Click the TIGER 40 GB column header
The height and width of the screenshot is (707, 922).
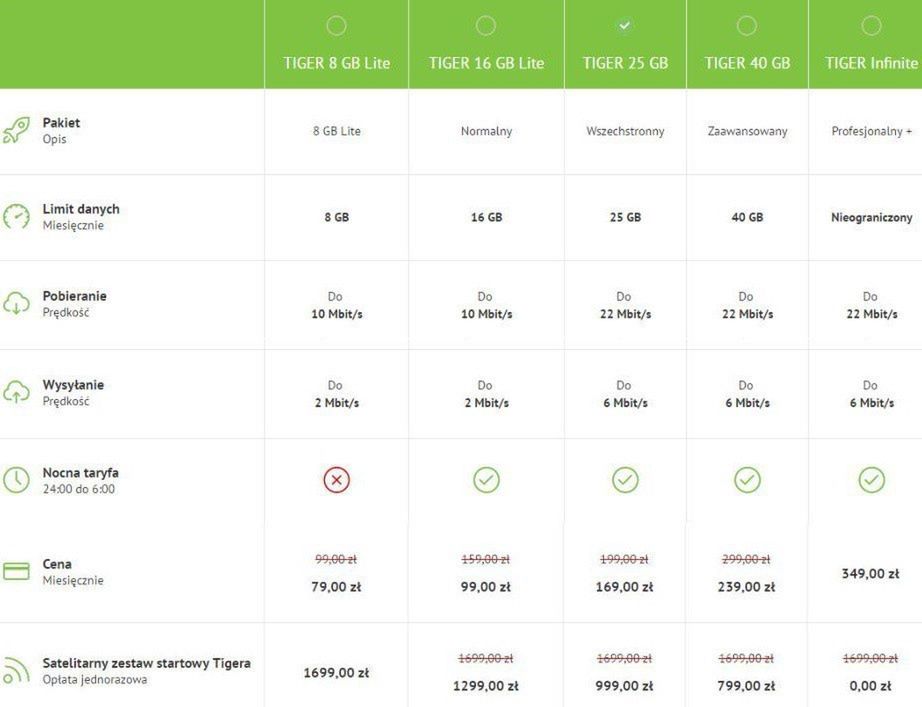747,63
